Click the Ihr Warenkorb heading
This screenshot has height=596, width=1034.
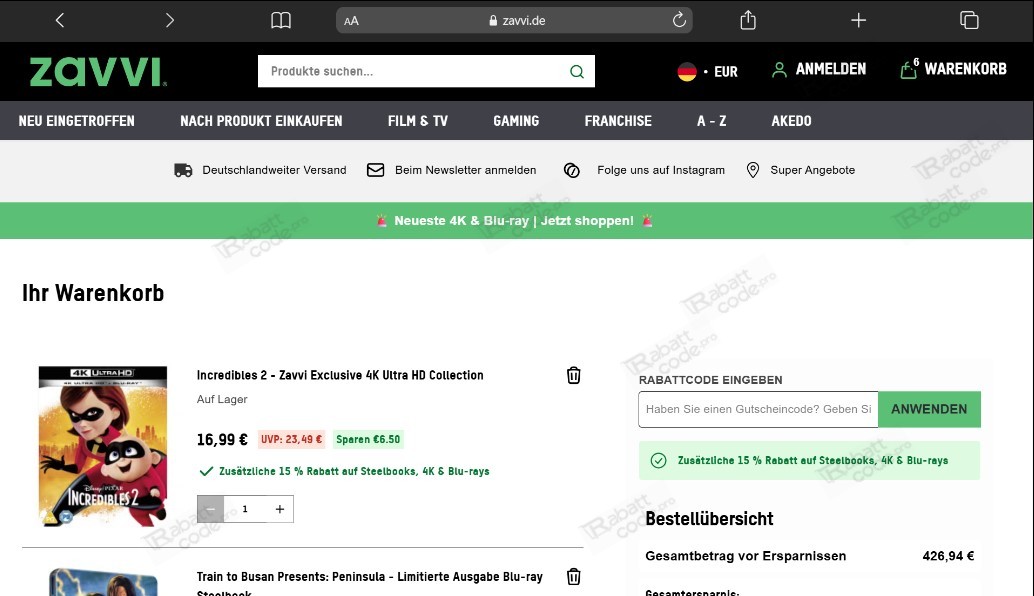click(93, 293)
